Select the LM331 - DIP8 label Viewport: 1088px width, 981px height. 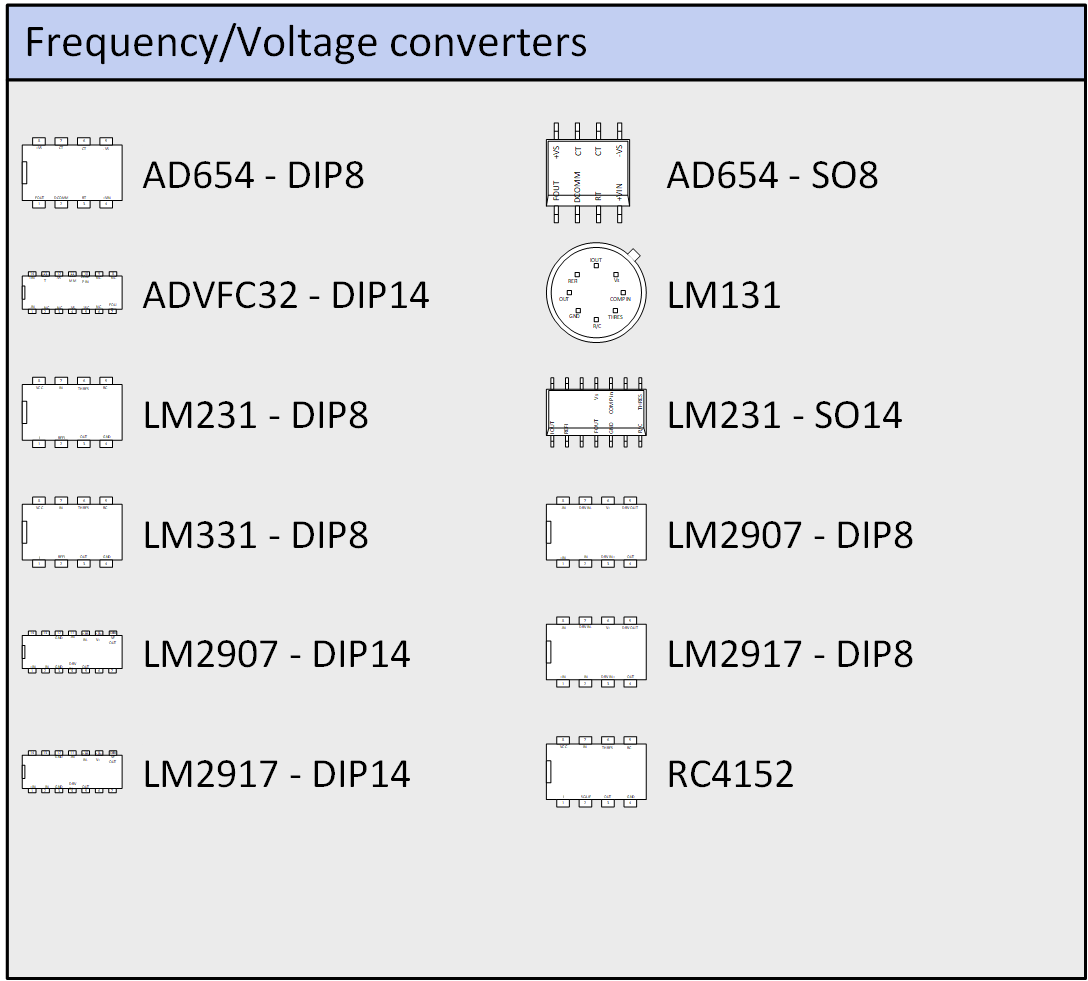[x=256, y=535]
